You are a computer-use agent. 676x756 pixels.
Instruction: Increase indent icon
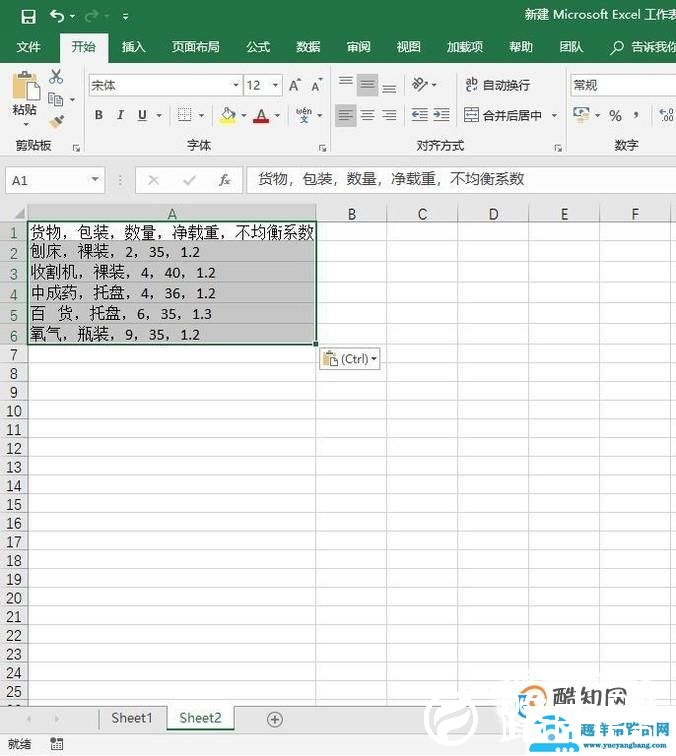click(x=441, y=115)
